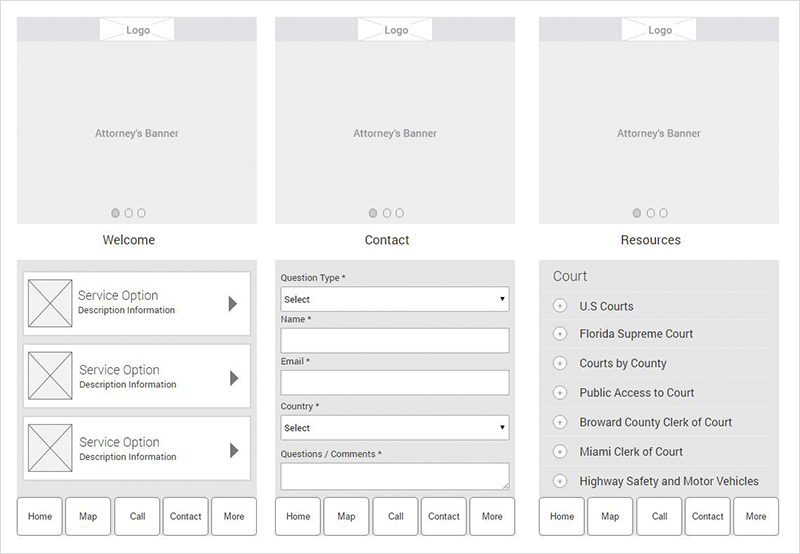Select the middle carousel dot on Resources banner
This screenshot has height=554, width=800.
[x=651, y=213]
